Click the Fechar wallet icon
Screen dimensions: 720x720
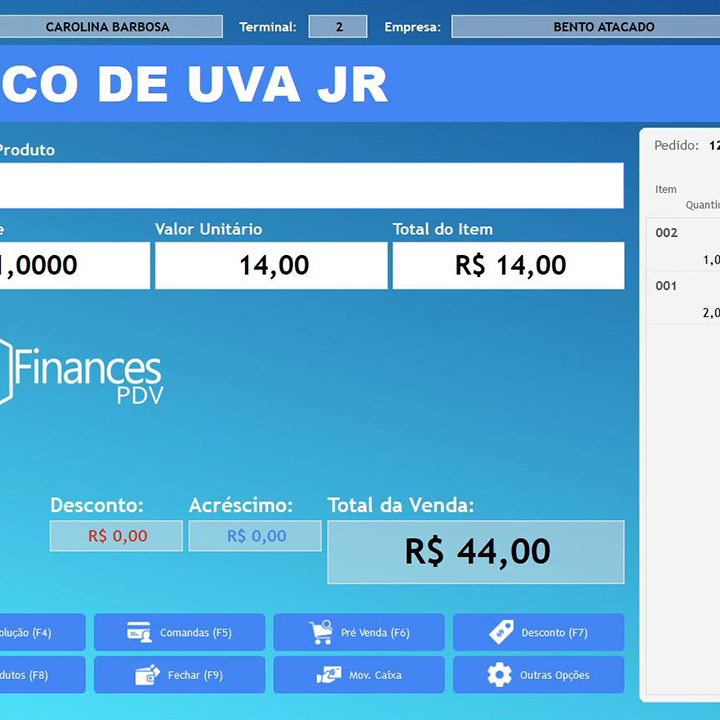point(148,675)
